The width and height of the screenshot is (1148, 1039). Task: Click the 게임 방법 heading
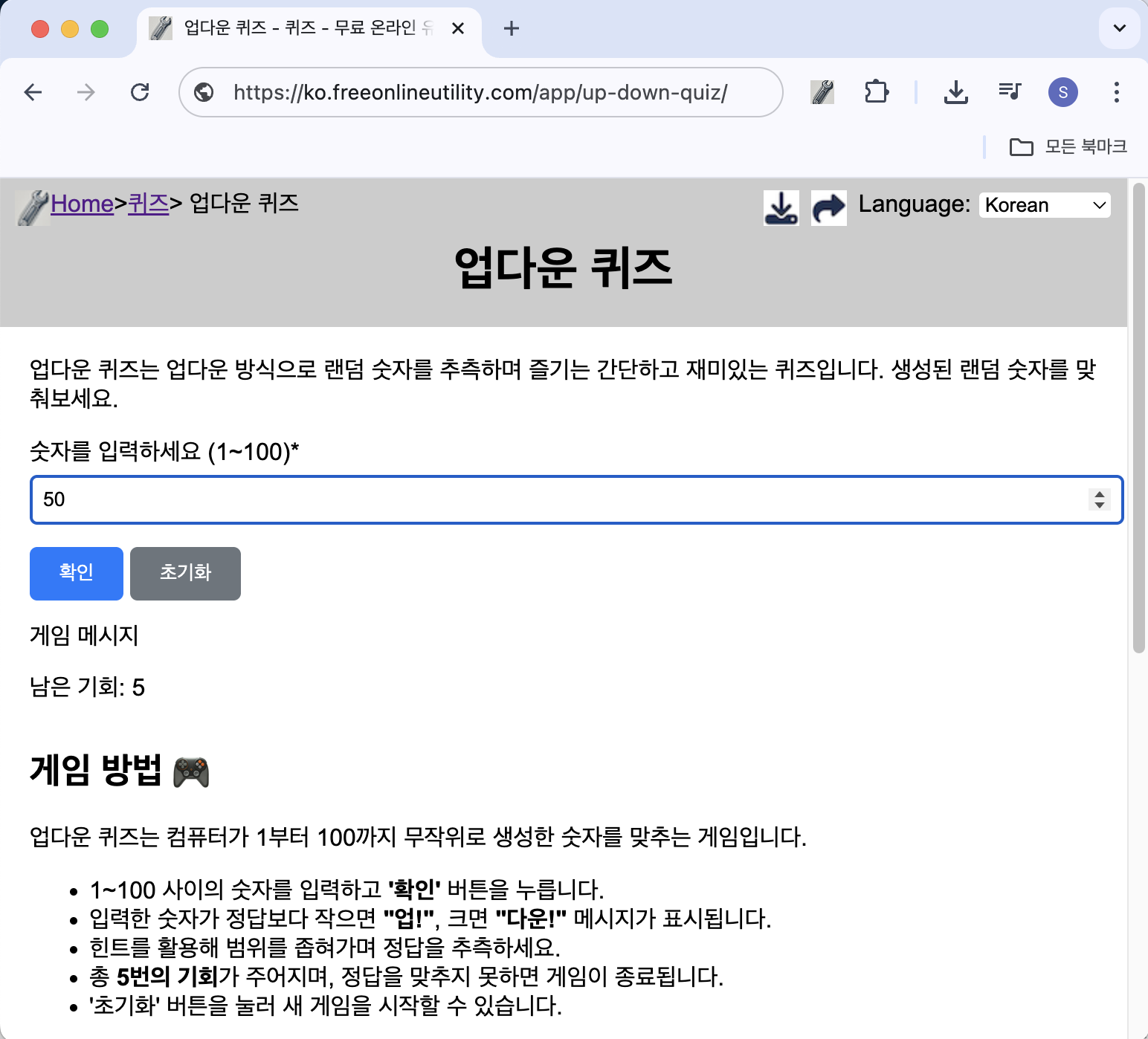(120, 770)
